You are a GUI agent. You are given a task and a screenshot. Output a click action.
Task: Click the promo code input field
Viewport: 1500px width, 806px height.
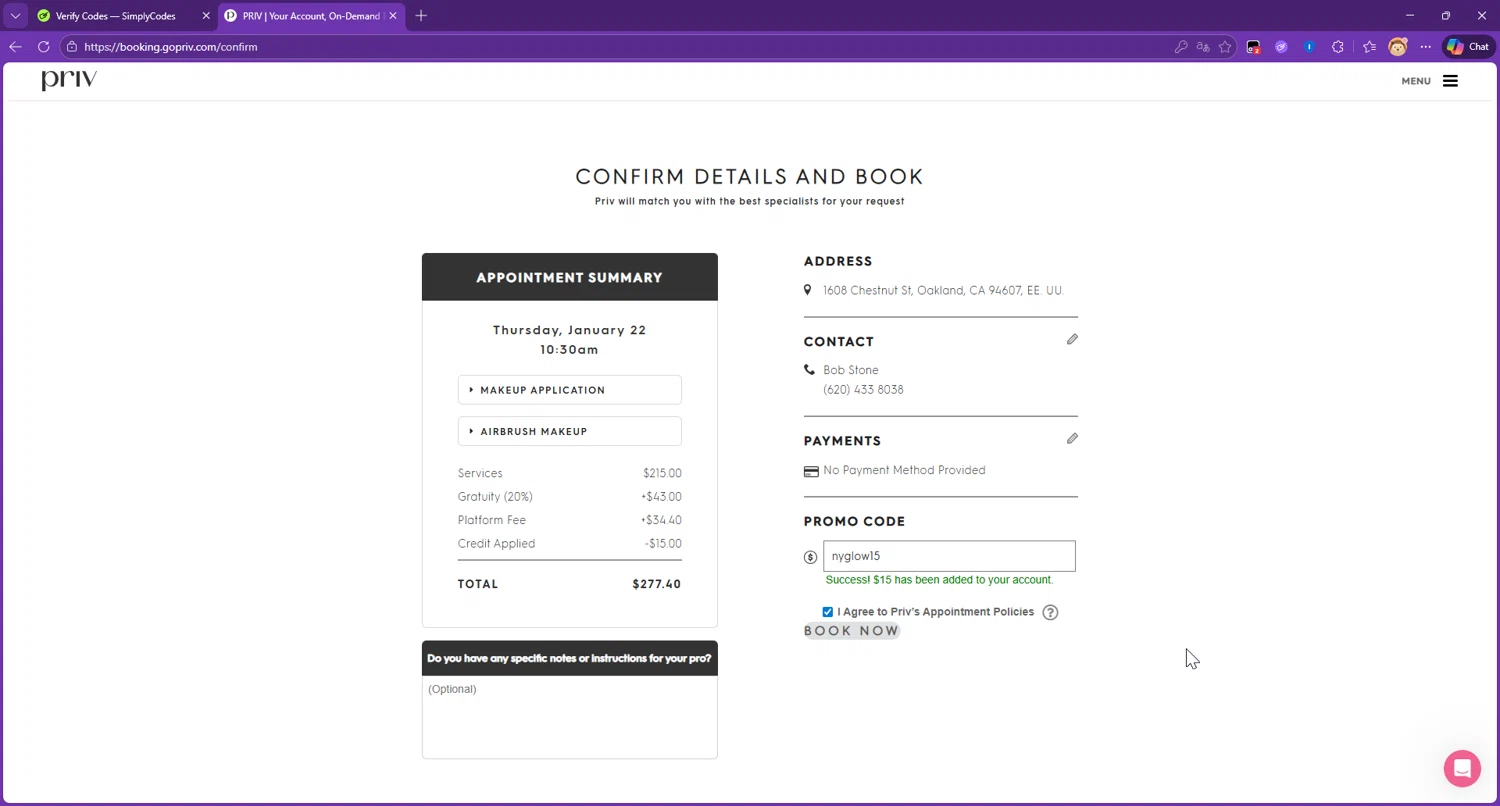948,556
